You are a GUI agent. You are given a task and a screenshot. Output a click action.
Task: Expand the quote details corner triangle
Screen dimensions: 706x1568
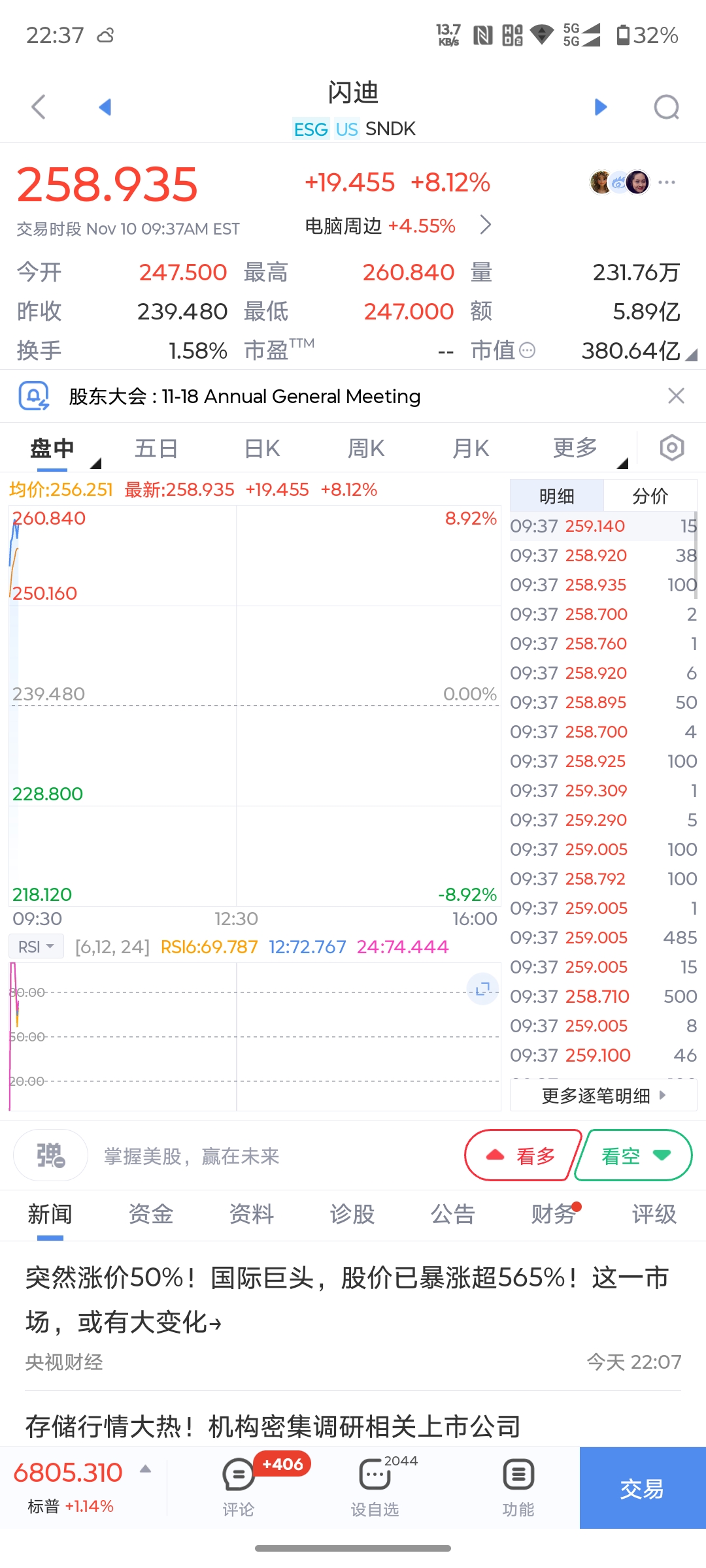pyautogui.click(x=692, y=355)
